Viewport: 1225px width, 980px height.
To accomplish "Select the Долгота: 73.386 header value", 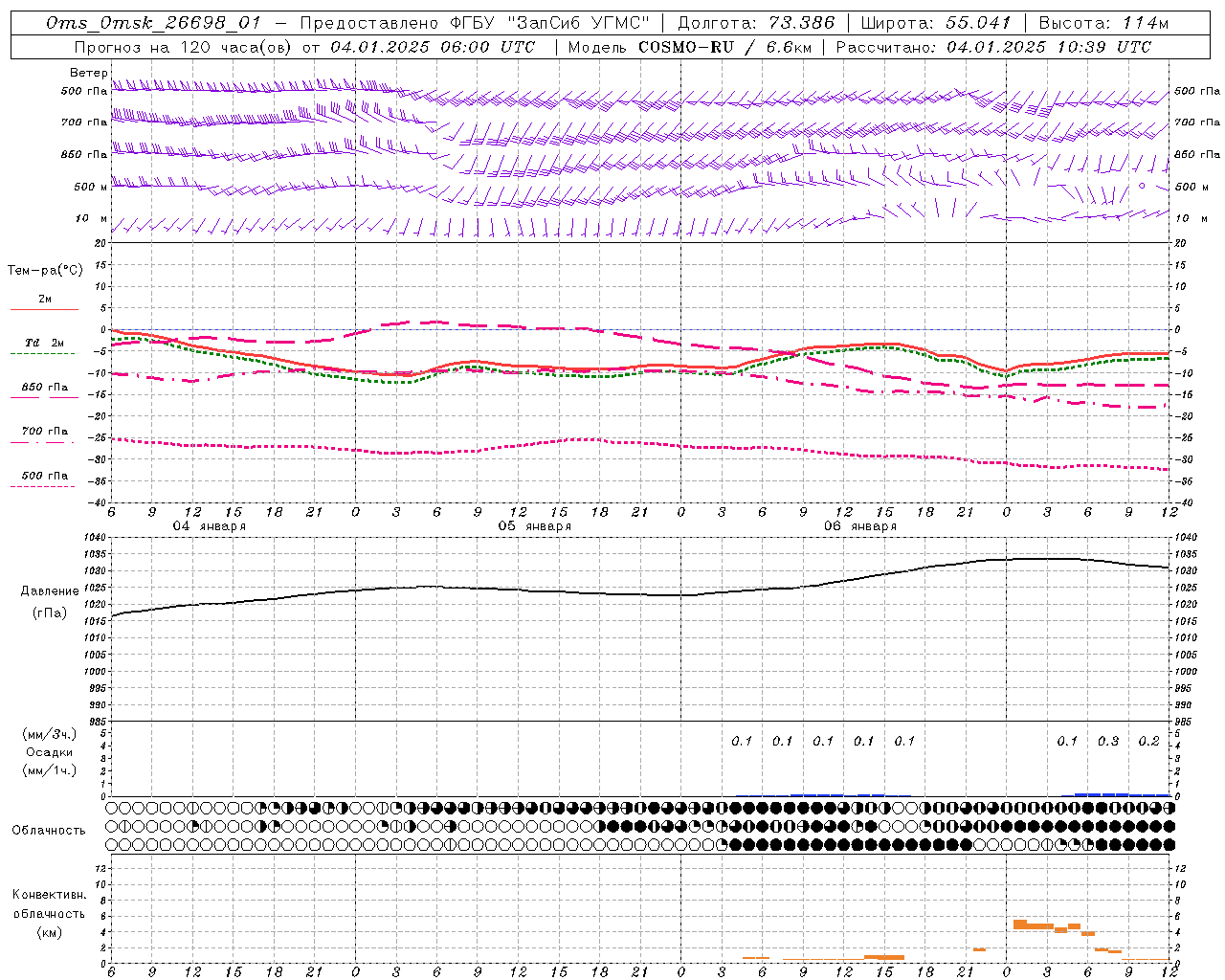I will (x=756, y=23).
